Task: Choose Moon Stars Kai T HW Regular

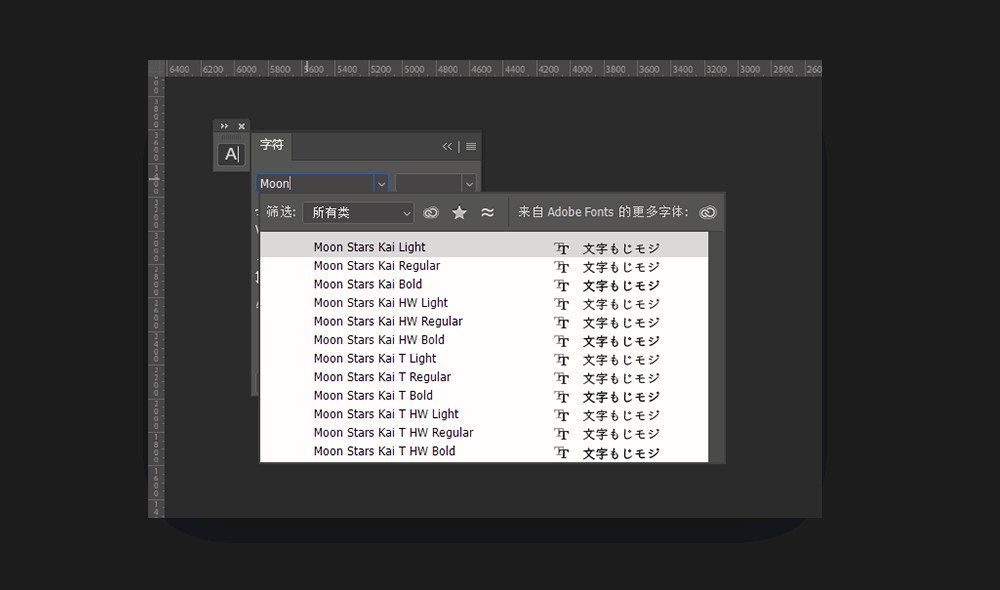Action: tap(484, 432)
